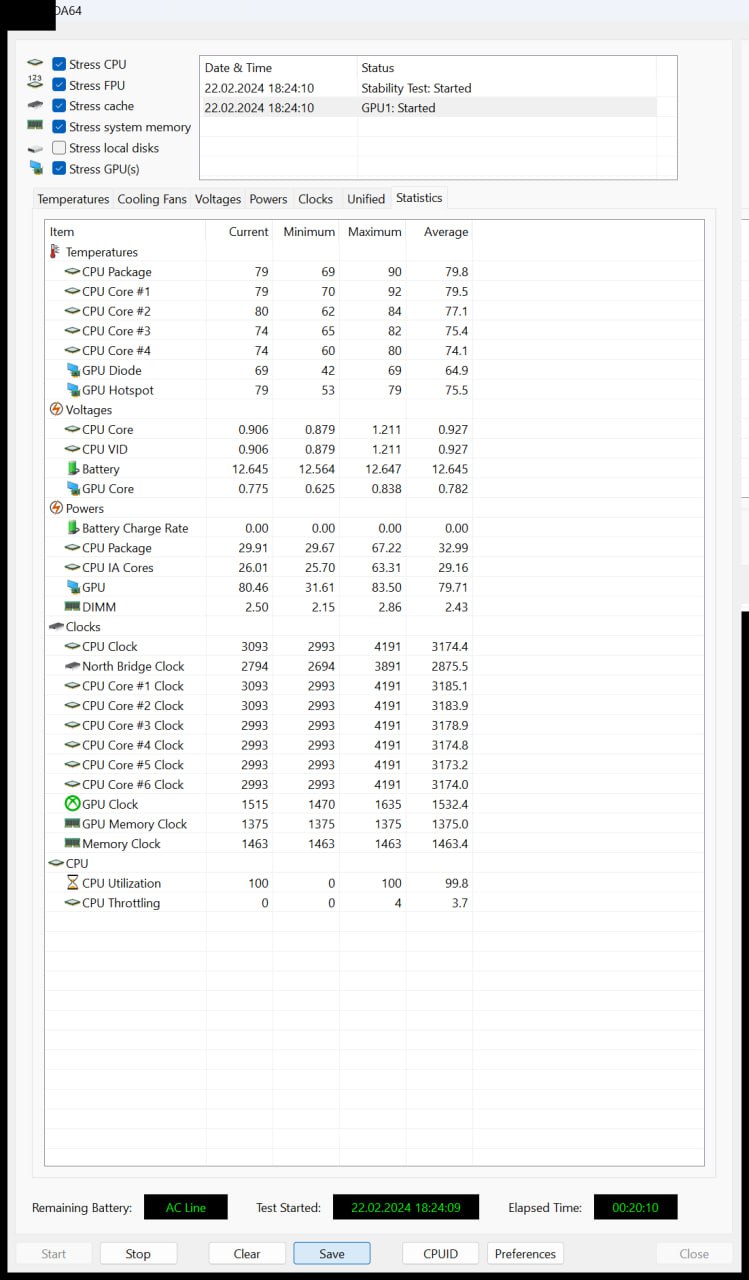This screenshot has width=749, height=1280.
Task: Open the Unified tab
Action: point(366,199)
